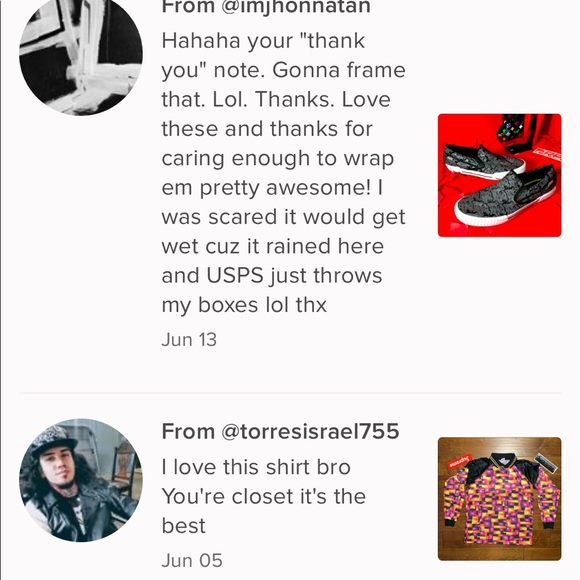
Task: Tap the 'my boxes lol thx' line
Action: tap(244, 306)
